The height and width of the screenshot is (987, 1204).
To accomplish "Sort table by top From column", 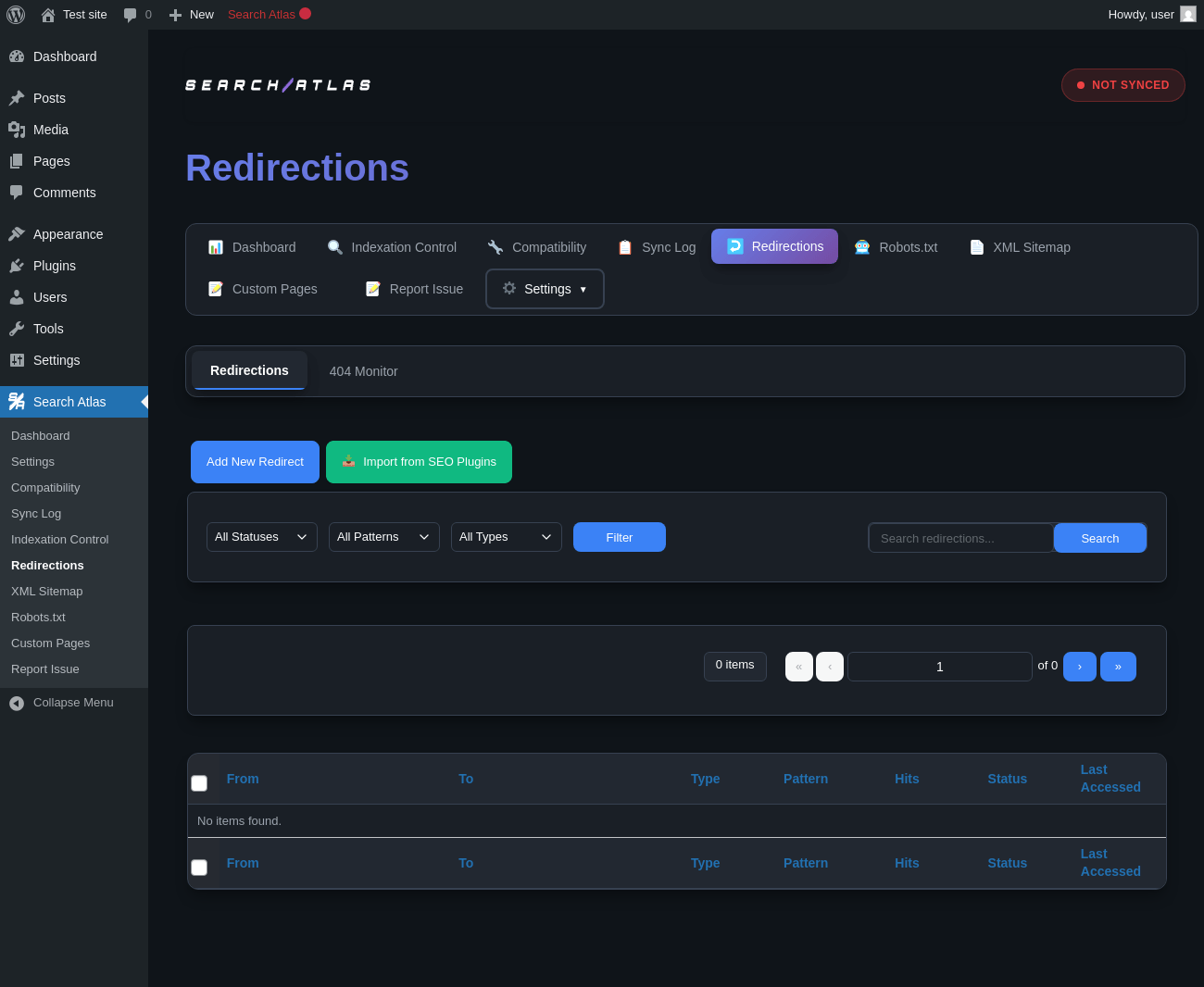I will click(x=243, y=779).
